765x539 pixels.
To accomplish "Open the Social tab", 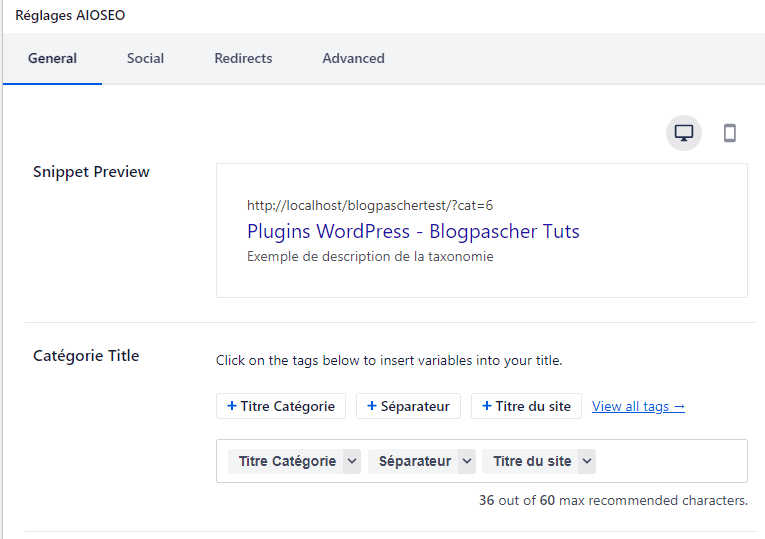I will (145, 58).
